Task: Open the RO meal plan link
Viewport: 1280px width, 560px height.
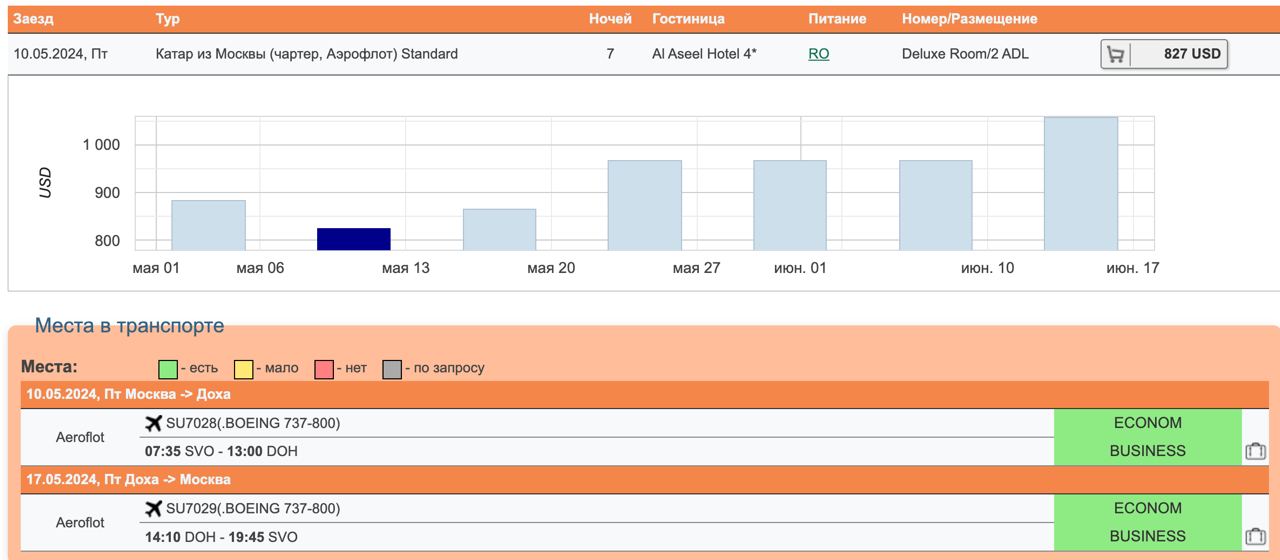Action: point(818,54)
